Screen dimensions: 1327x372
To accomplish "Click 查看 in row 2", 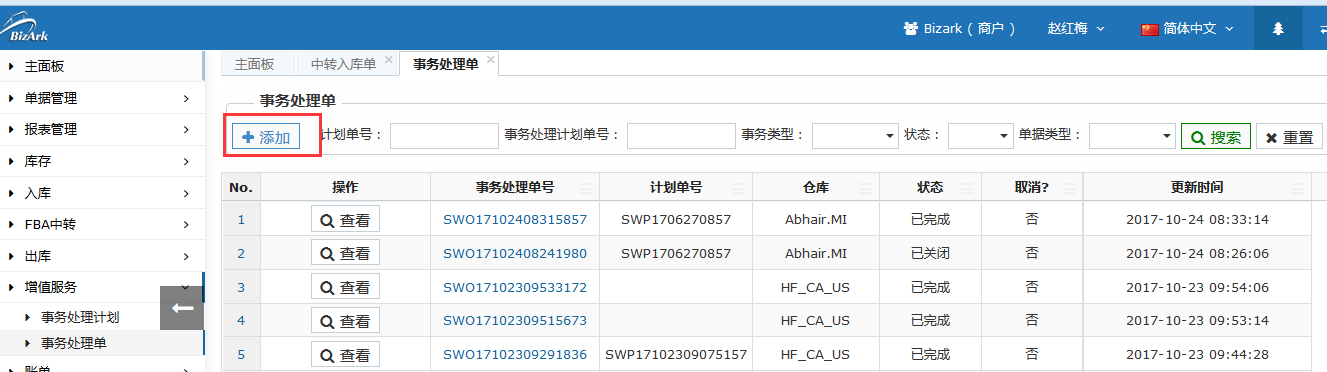I will pos(345,253).
